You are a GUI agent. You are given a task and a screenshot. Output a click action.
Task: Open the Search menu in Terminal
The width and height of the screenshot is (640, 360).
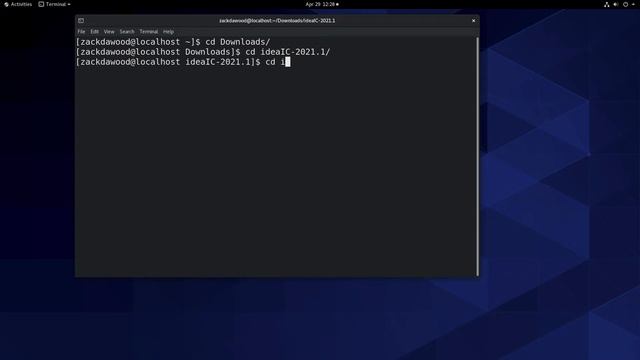(127, 31)
